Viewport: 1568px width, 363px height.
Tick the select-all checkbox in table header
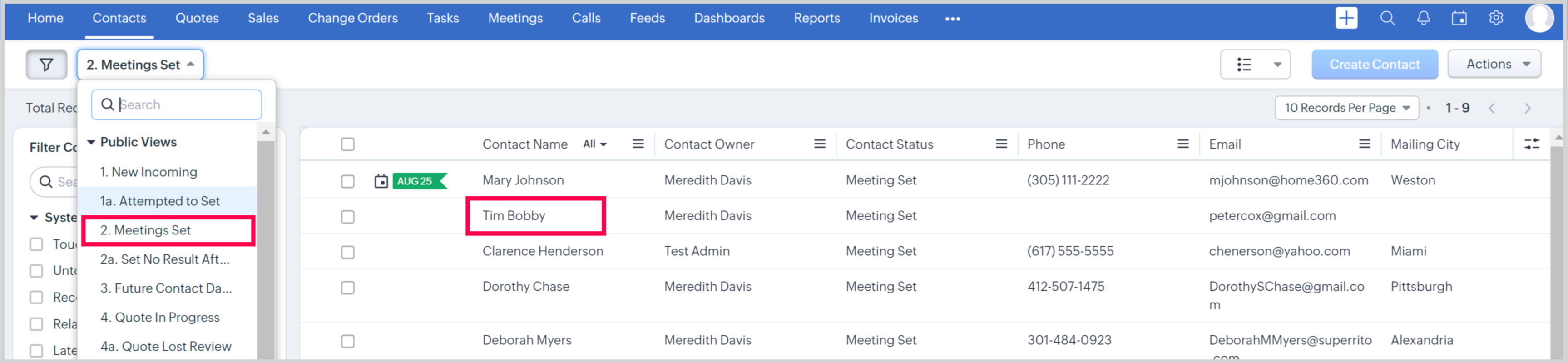pos(347,144)
